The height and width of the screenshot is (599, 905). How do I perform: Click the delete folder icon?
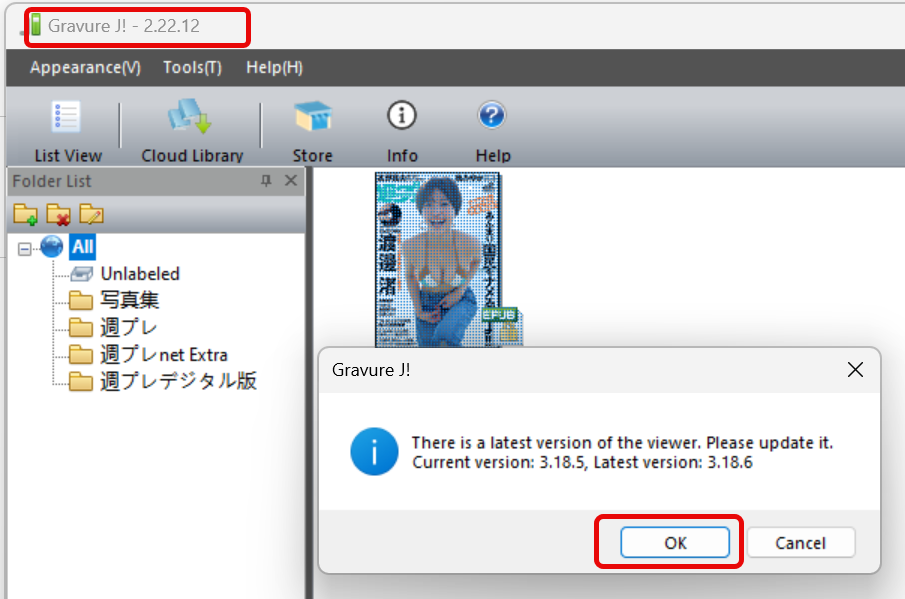click(x=58, y=214)
